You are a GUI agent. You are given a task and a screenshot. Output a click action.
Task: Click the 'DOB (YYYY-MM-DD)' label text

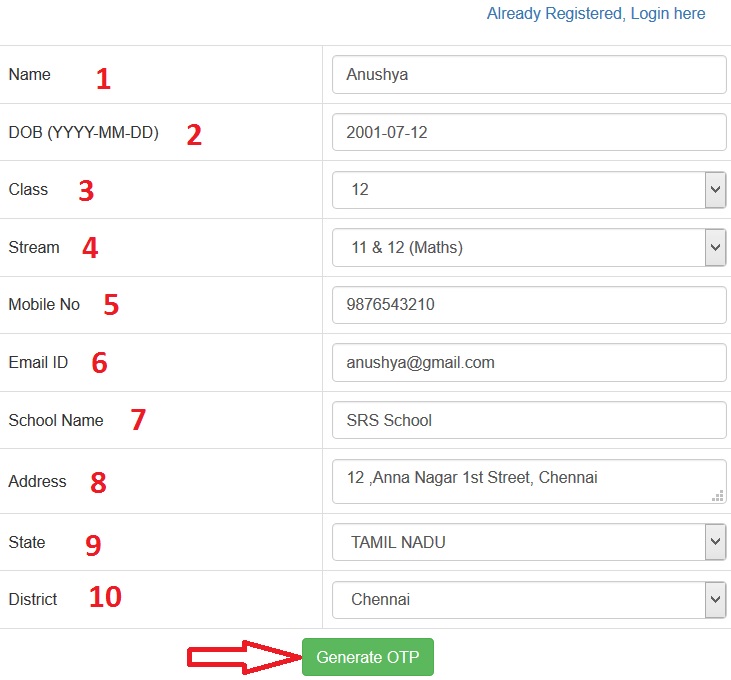(x=83, y=132)
